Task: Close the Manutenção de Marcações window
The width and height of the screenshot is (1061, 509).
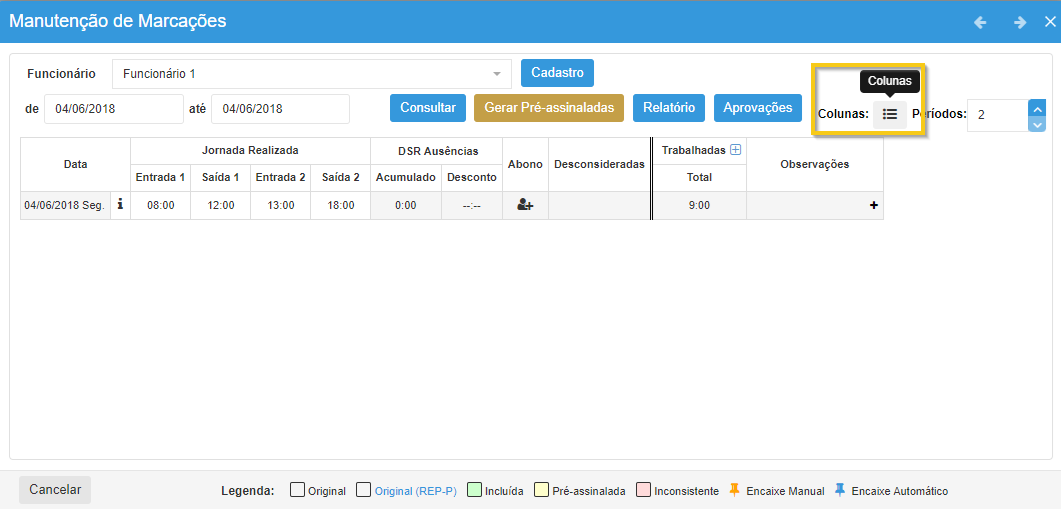Action: pos(1049,22)
